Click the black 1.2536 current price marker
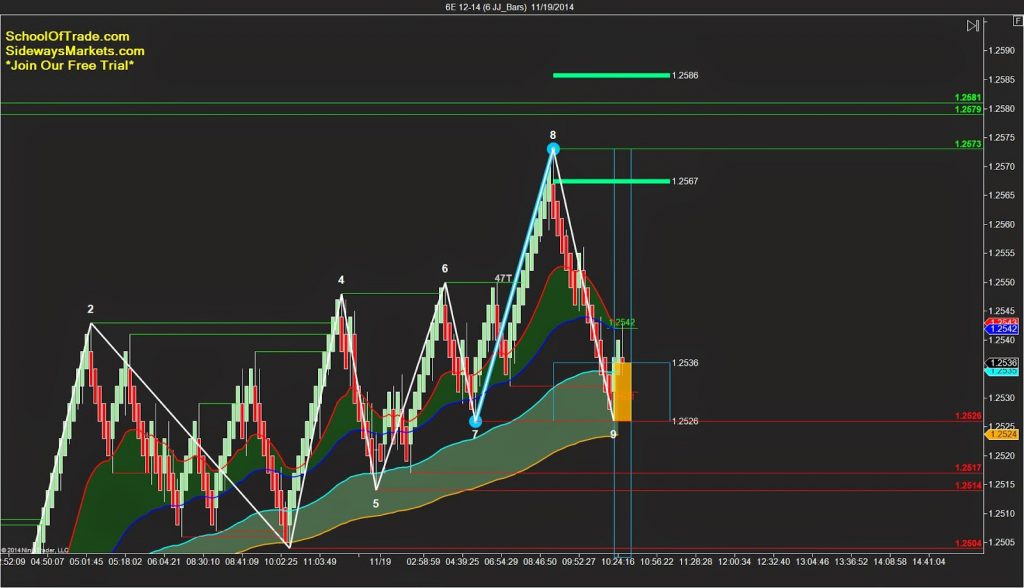This screenshot has width=1024, height=588. (1003, 363)
